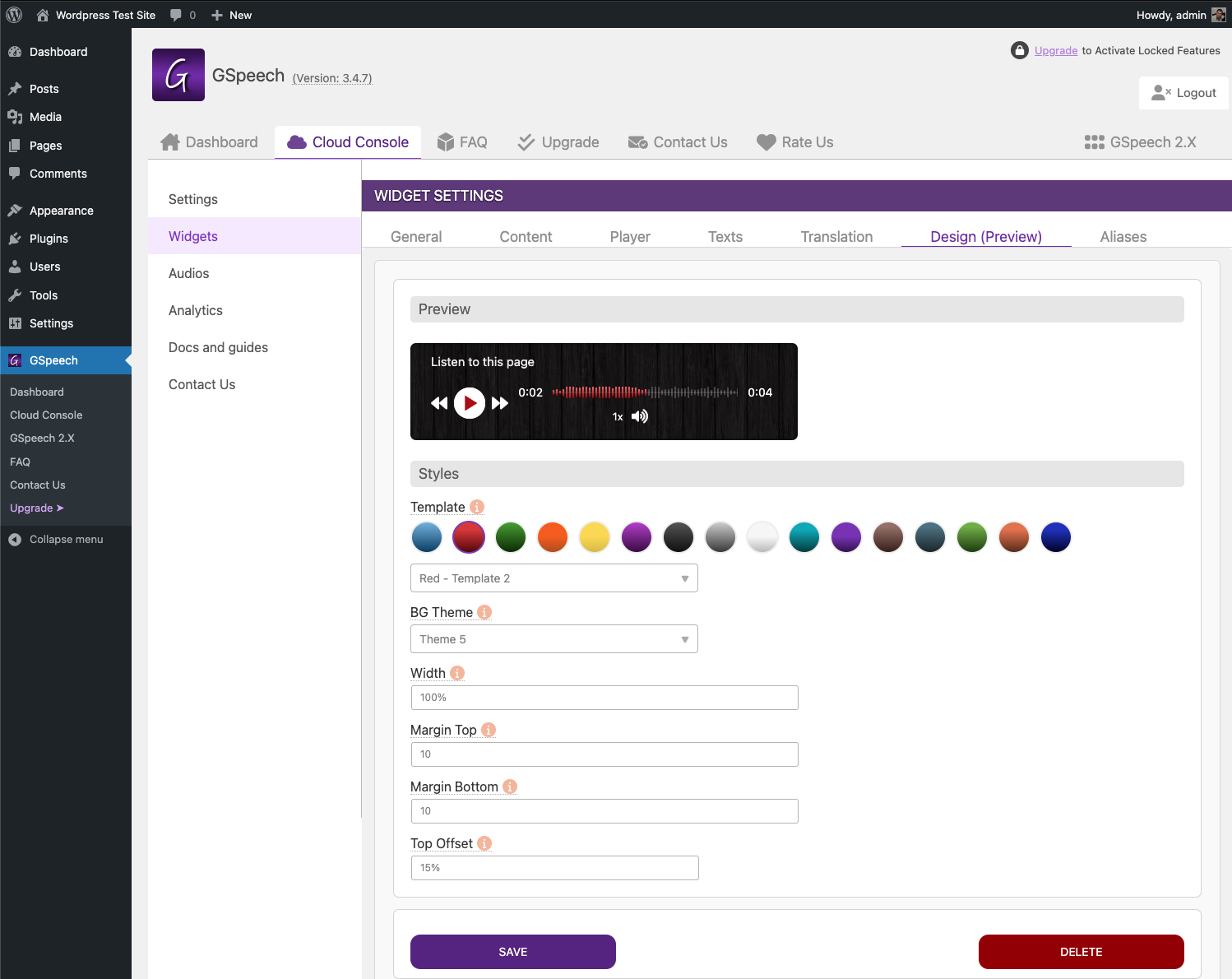This screenshot has height=979, width=1232.
Task: Click the rewind button in player
Action: (439, 403)
